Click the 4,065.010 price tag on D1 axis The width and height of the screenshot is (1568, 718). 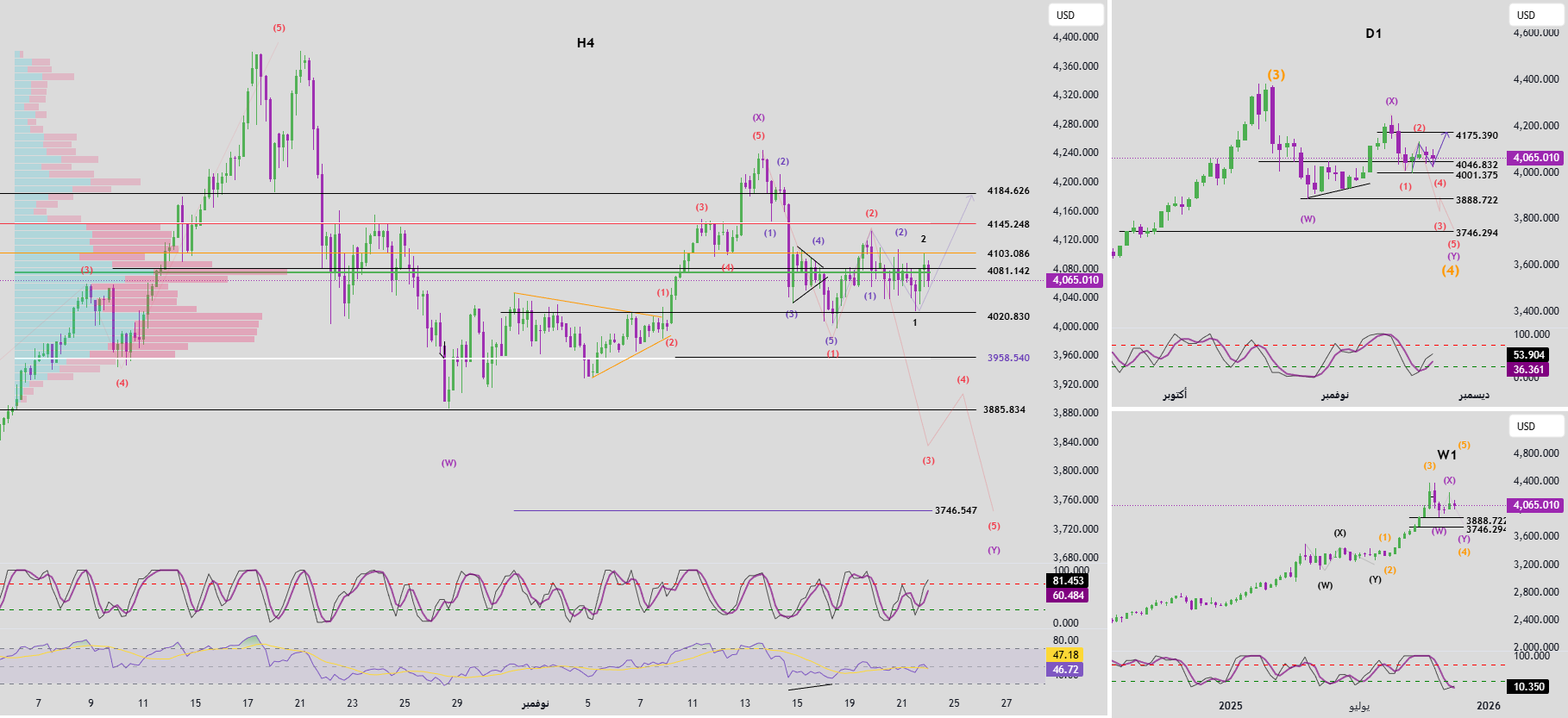tap(1535, 158)
